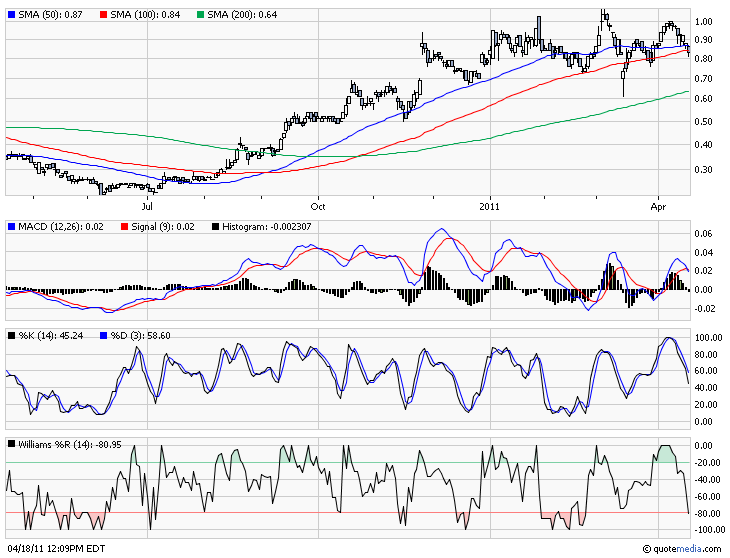Screen dimensions: 730x558
Task: Click the green SMA (200) legend swatch
Action: [200, 15]
